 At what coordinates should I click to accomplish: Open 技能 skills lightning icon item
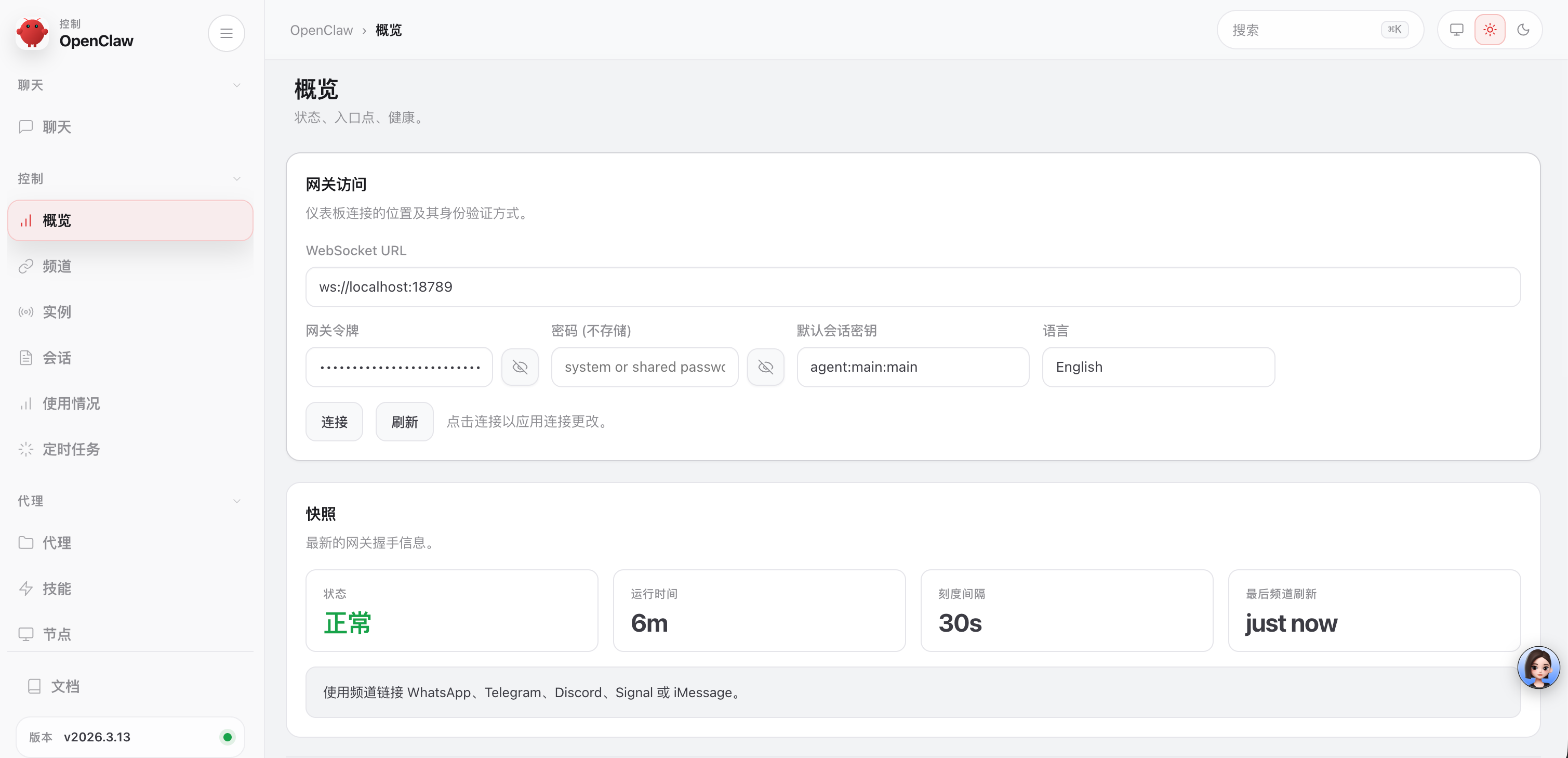(x=57, y=588)
